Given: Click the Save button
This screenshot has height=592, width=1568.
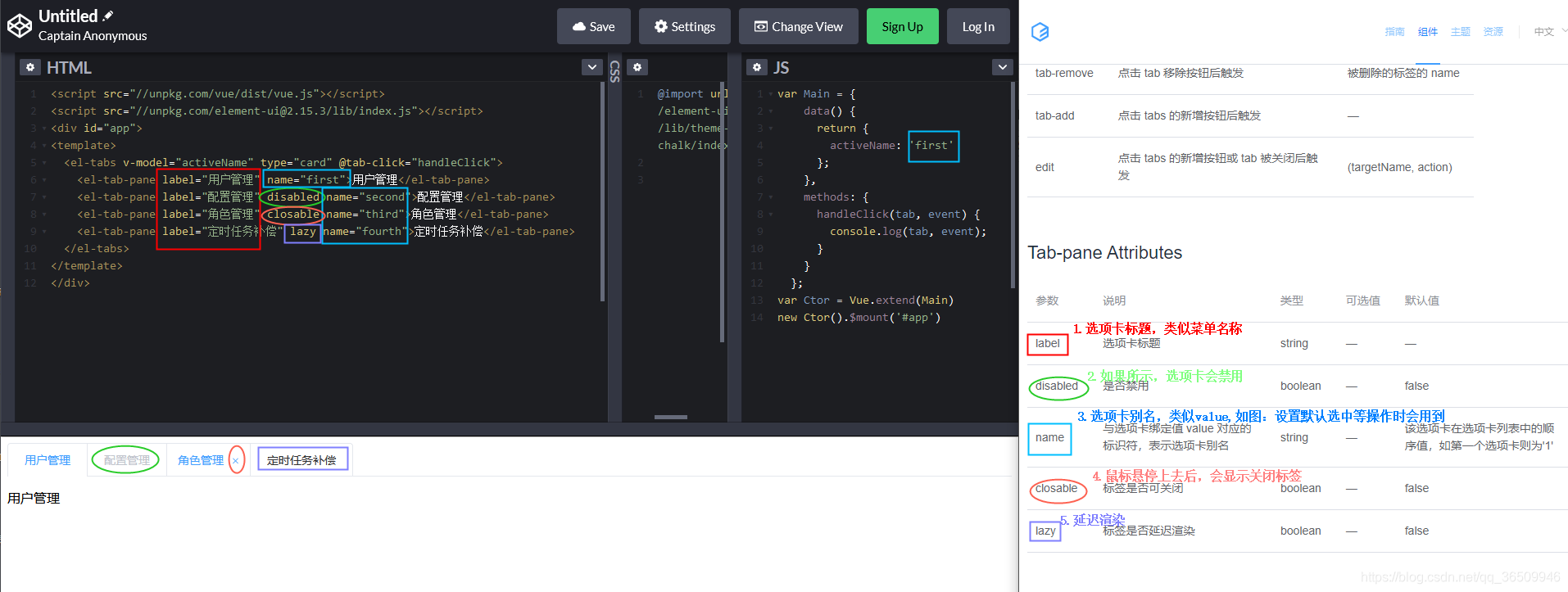Looking at the screenshot, I should coord(594,26).
